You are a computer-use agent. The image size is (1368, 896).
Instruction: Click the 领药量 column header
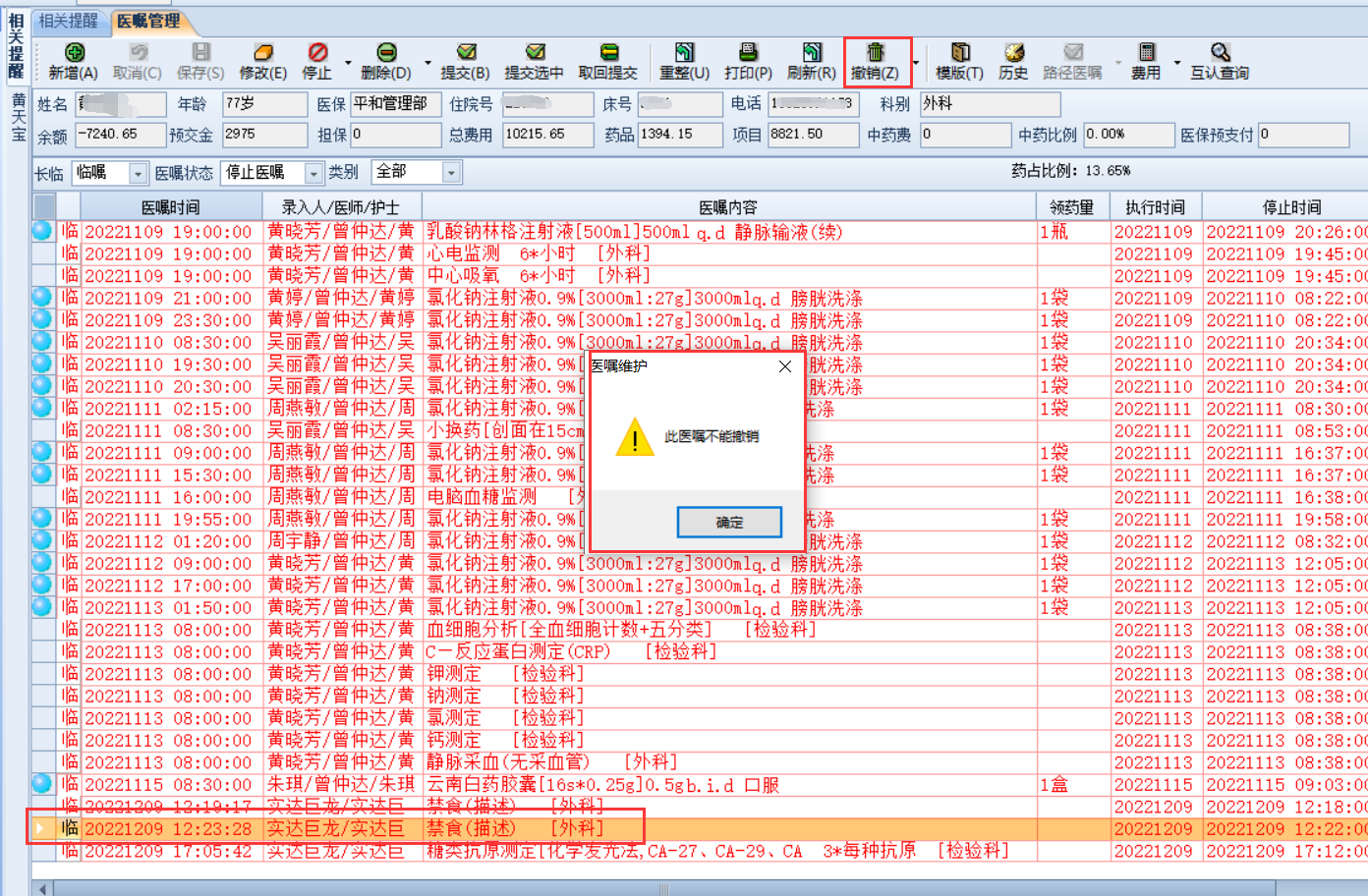(x=1072, y=207)
